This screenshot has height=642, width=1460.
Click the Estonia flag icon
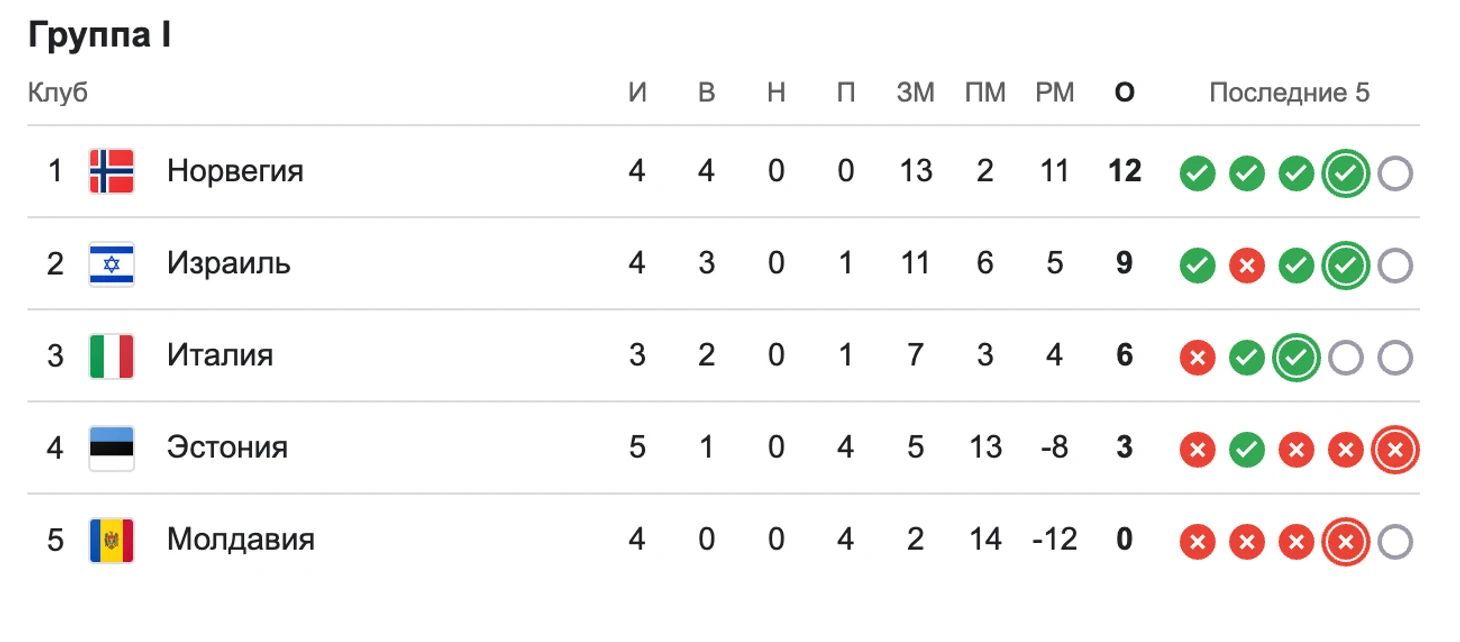pyautogui.click(x=111, y=448)
